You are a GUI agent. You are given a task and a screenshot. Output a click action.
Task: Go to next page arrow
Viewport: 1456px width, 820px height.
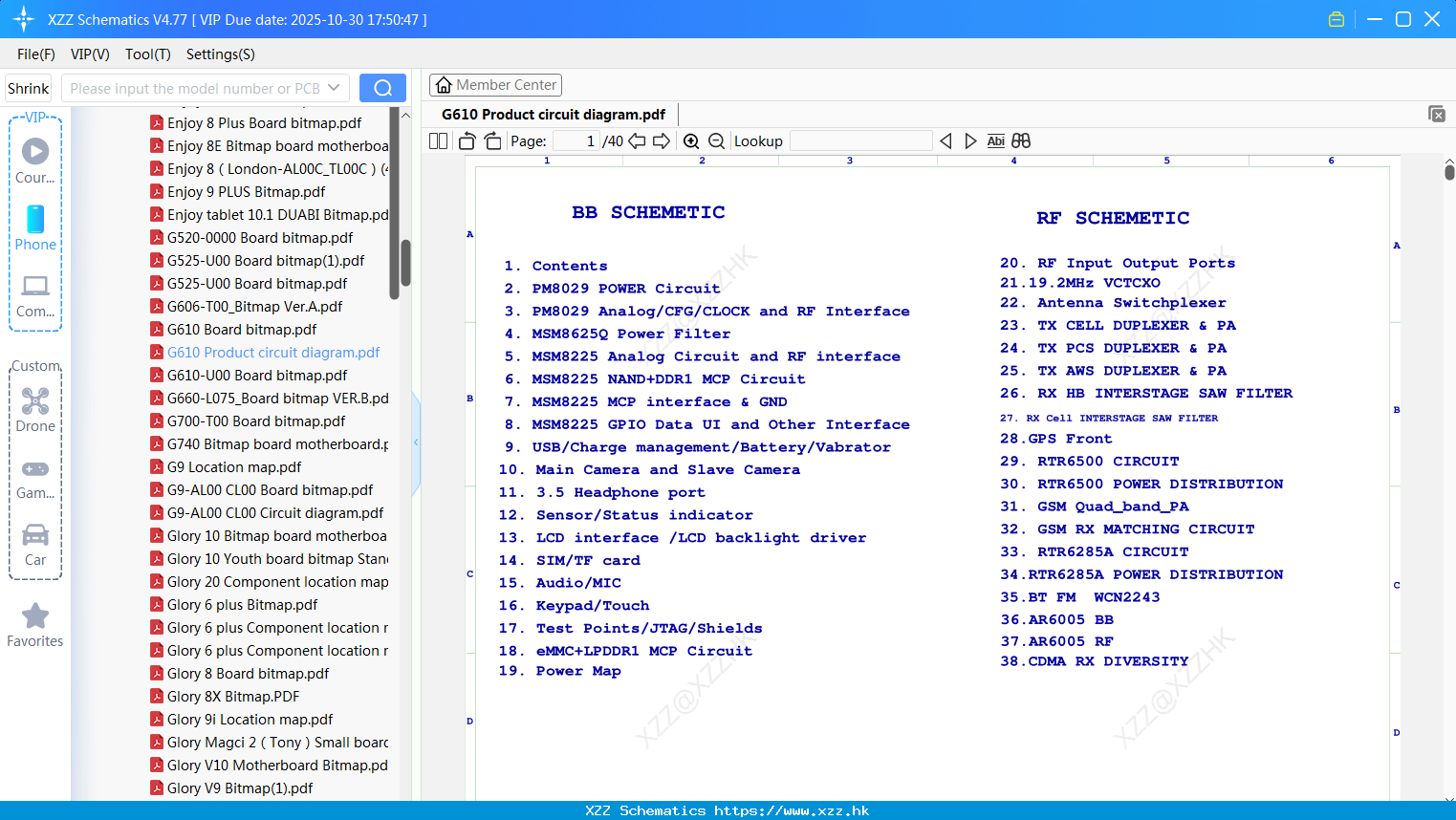662,140
